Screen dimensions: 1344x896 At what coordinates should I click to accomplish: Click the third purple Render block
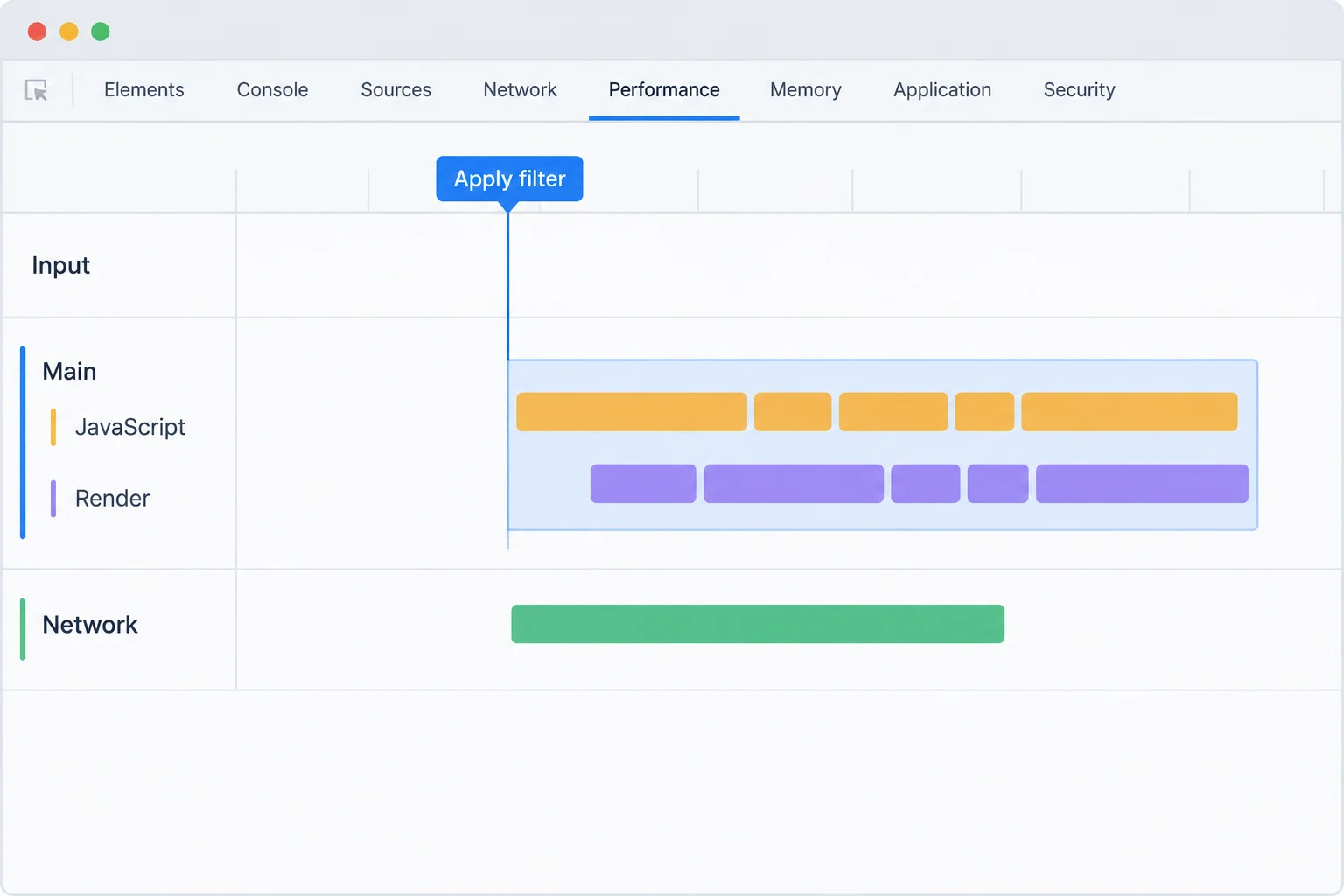pyautogui.click(x=926, y=484)
